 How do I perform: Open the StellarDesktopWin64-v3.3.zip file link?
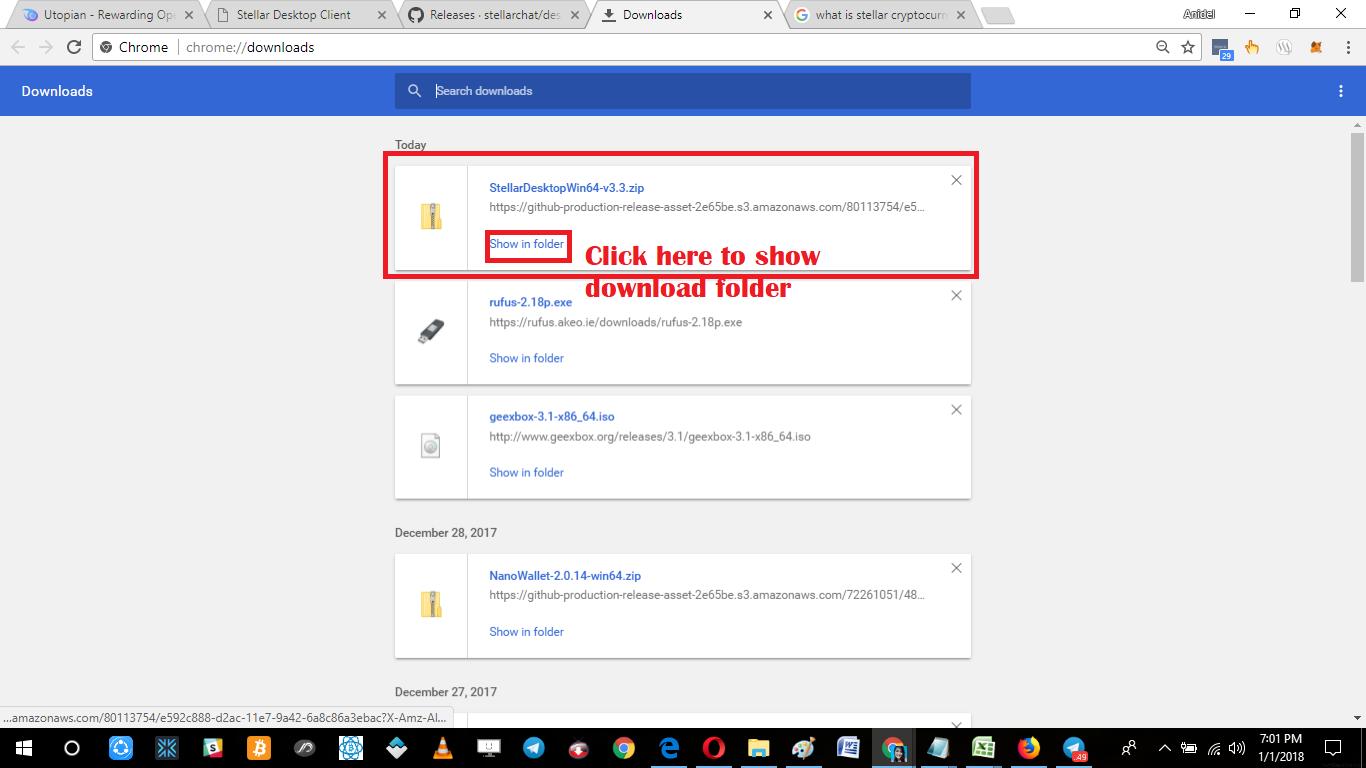[x=567, y=187]
